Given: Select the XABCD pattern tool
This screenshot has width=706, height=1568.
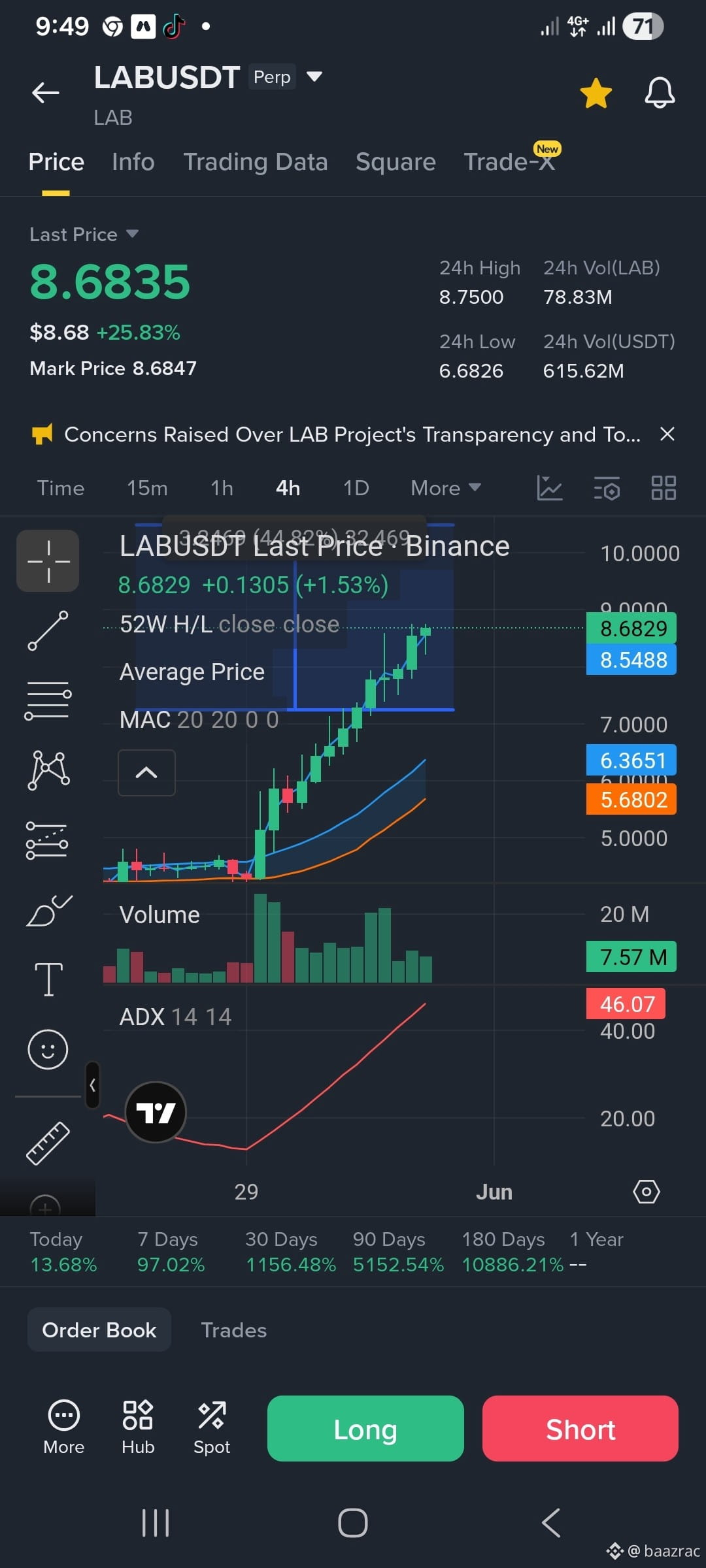Looking at the screenshot, I should 48,770.
